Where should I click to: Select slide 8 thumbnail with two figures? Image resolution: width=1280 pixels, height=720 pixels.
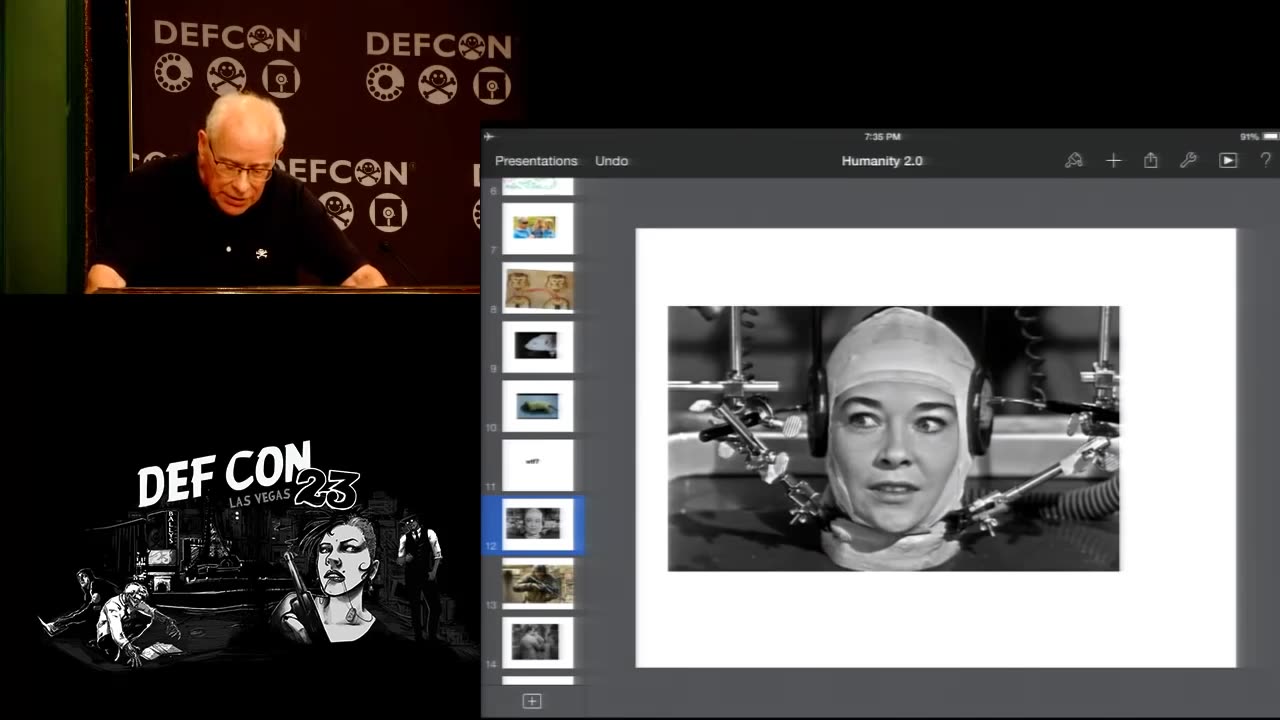[537, 288]
